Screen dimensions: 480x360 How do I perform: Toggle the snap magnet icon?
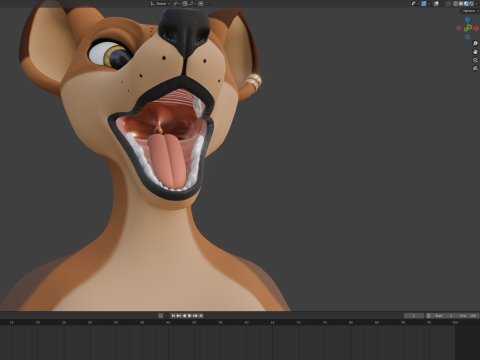[185, 3]
